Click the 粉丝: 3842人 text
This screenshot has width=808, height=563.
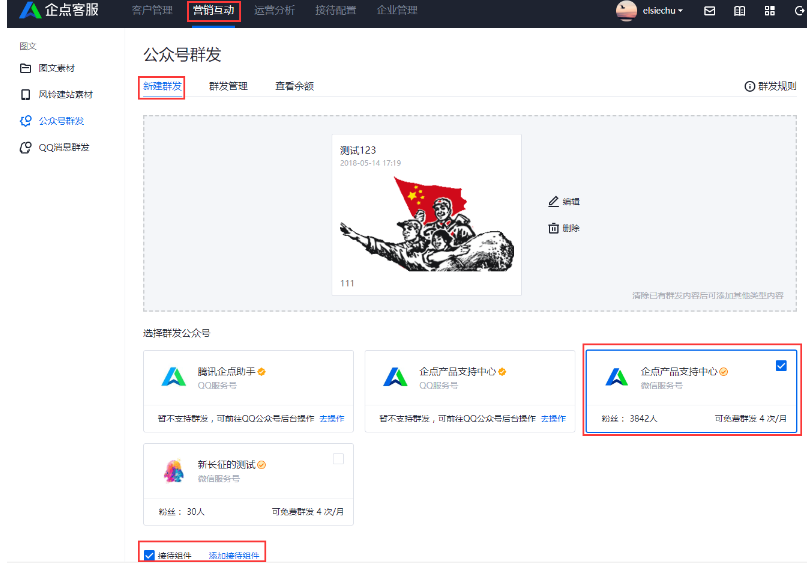[629, 419]
